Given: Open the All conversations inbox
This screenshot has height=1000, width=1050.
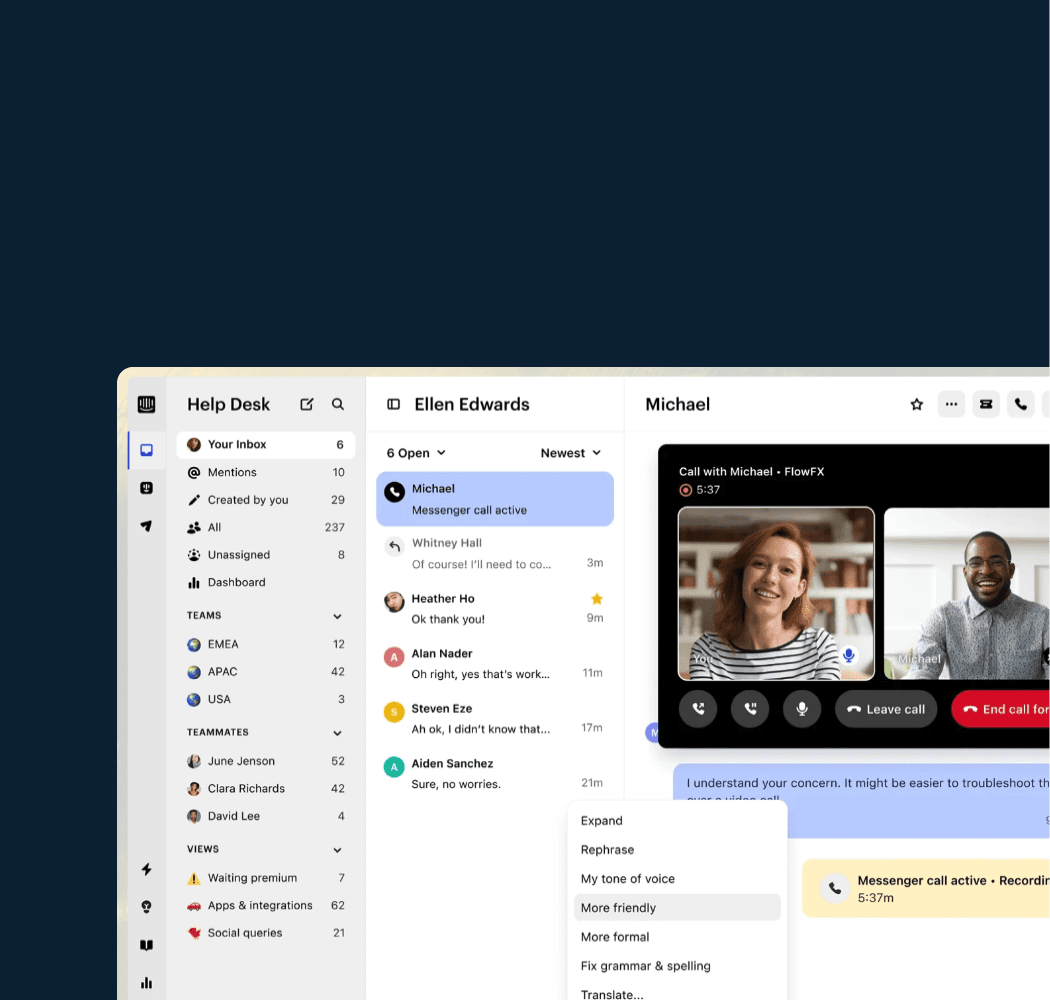Looking at the screenshot, I should (265, 527).
